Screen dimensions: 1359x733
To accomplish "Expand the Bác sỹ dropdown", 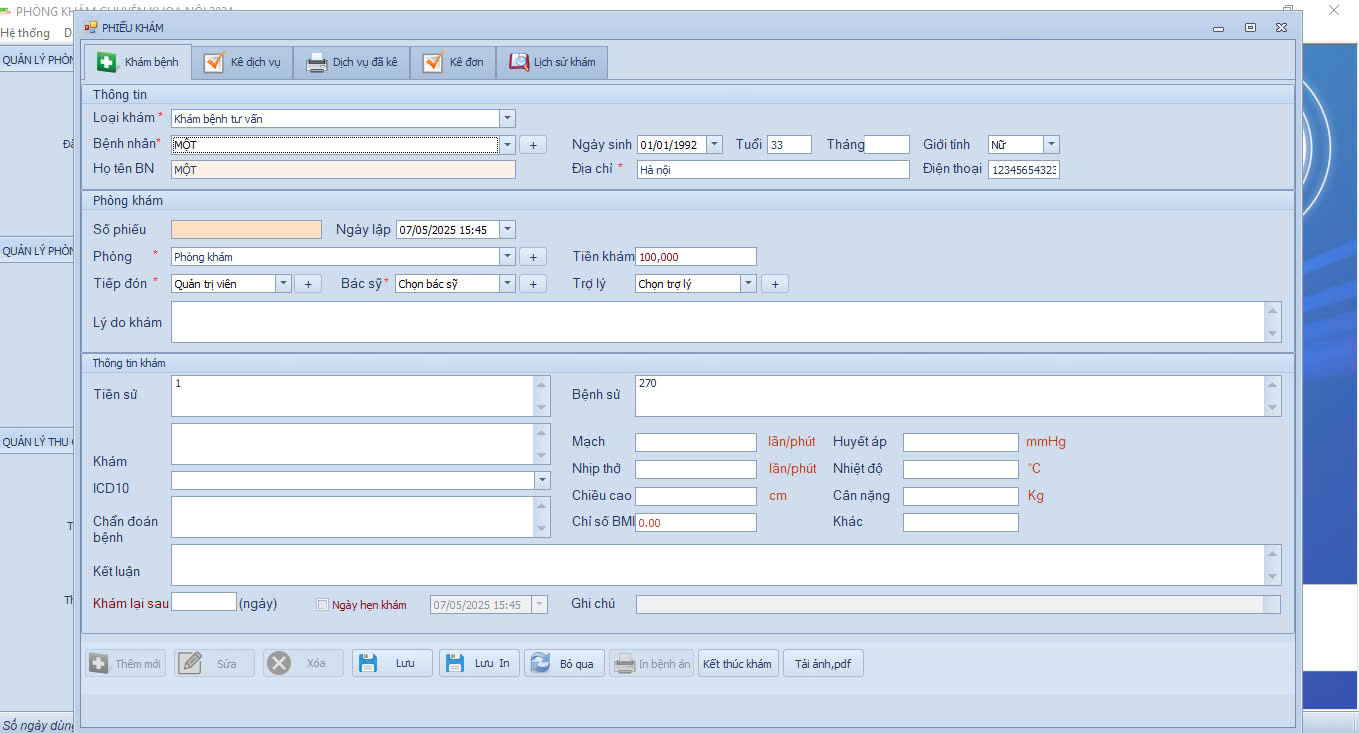I will [507, 284].
